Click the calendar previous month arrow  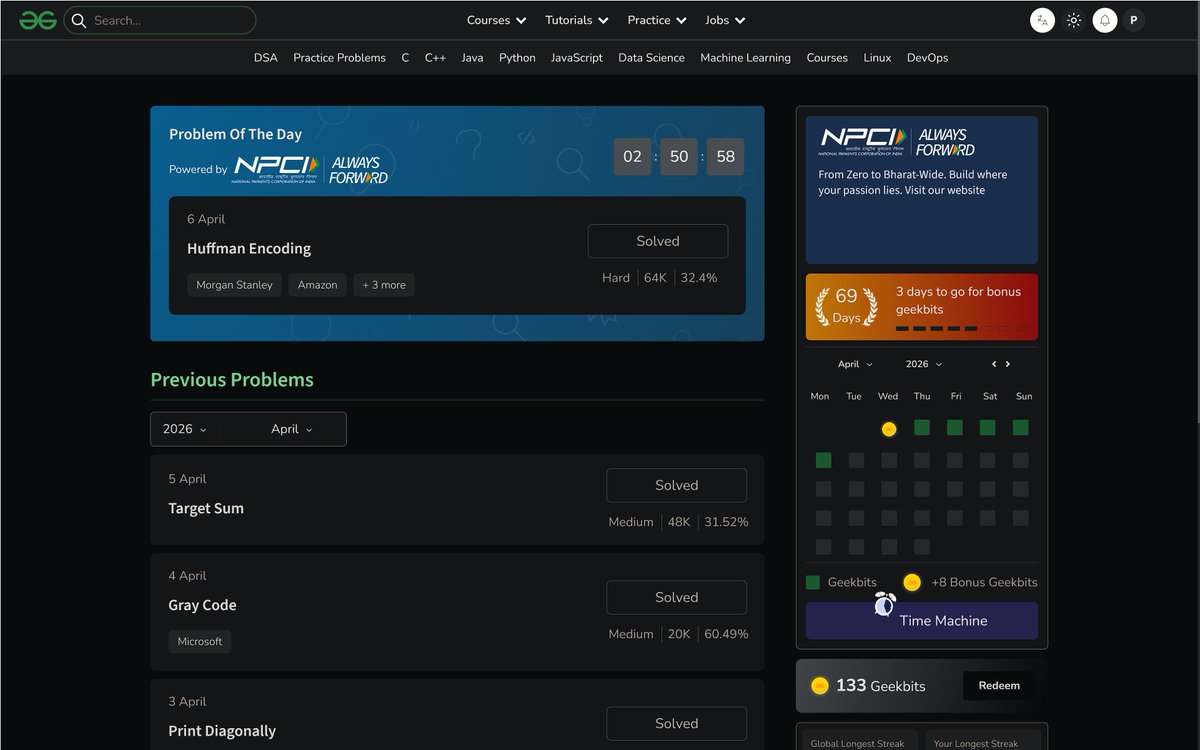coord(994,364)
